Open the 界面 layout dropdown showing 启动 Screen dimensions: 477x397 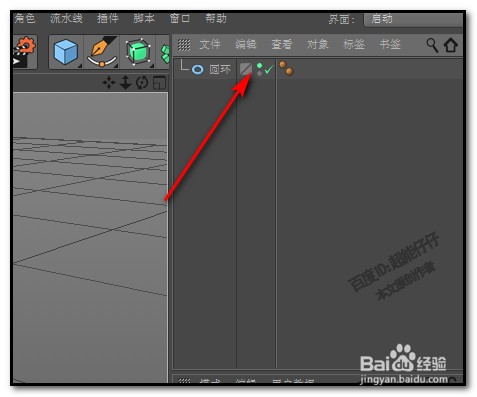[x=413, y=19]
